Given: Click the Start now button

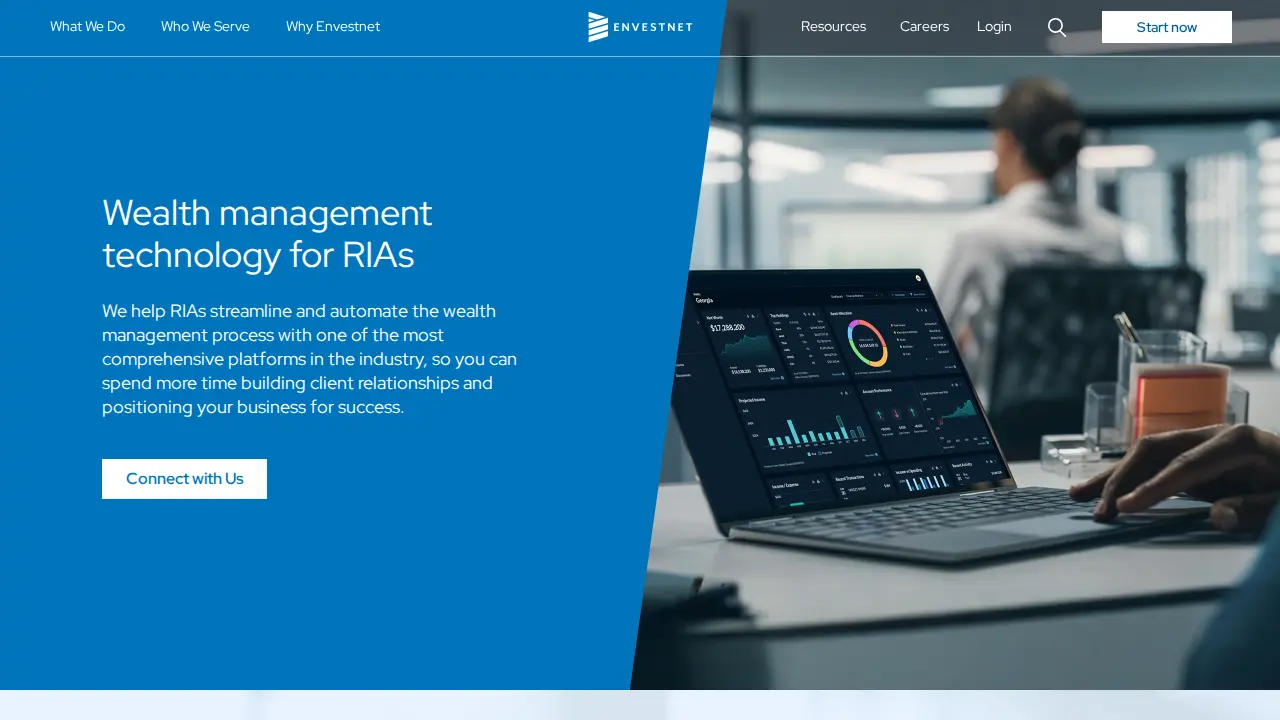Looking at the screenshot, I should coord(1167,27).
